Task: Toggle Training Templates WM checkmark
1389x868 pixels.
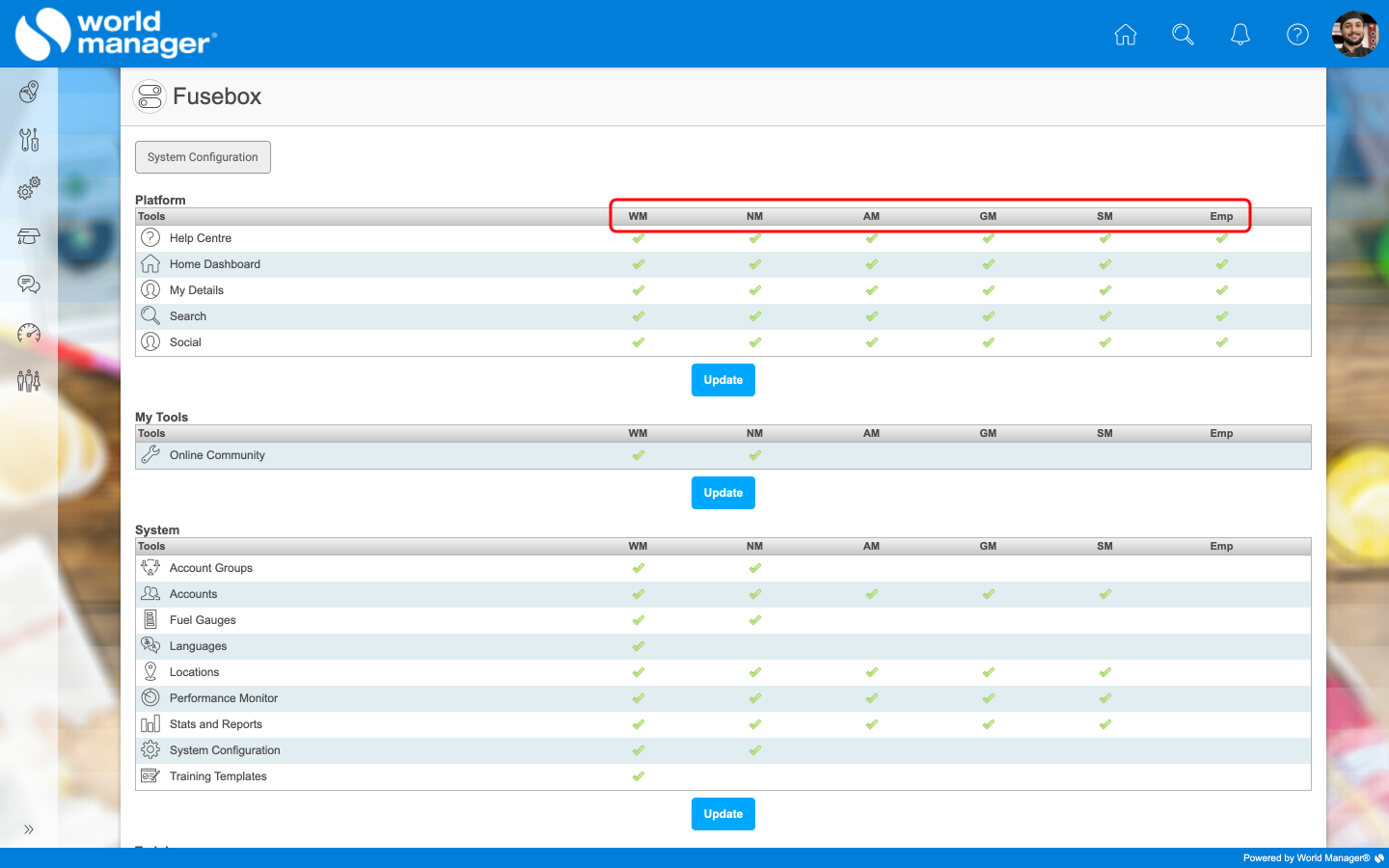Action: (x=639, y=776)
